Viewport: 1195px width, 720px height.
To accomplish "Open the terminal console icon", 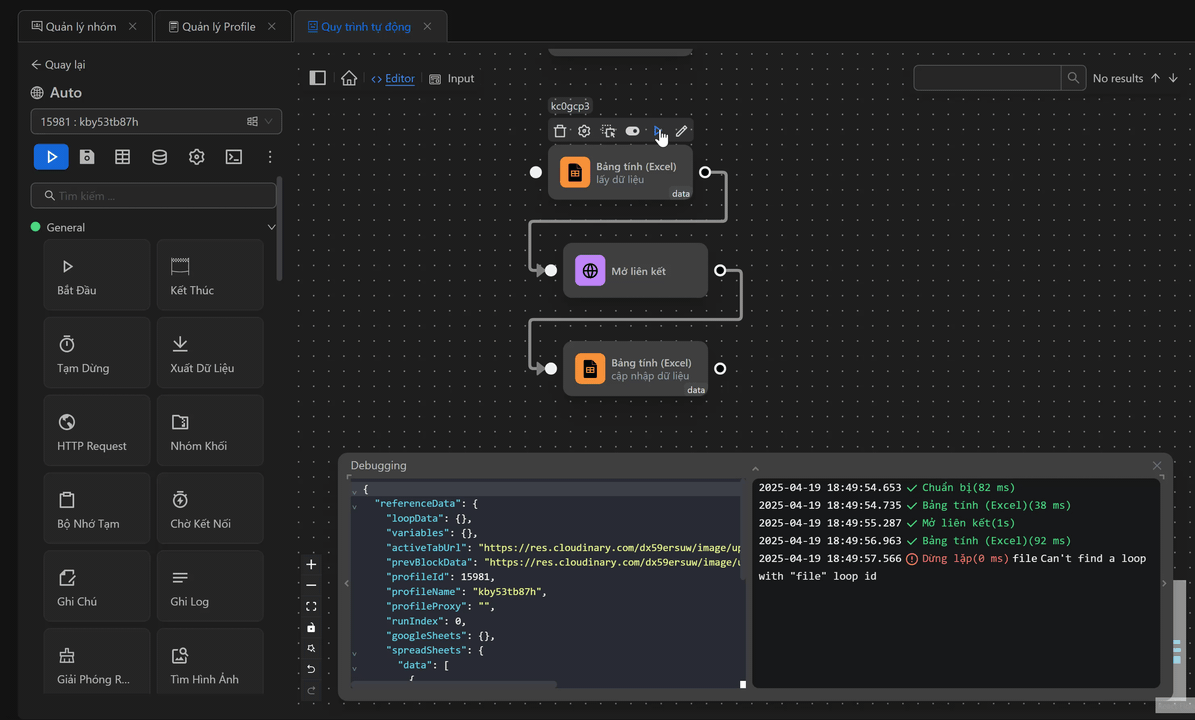I will 233,157.
